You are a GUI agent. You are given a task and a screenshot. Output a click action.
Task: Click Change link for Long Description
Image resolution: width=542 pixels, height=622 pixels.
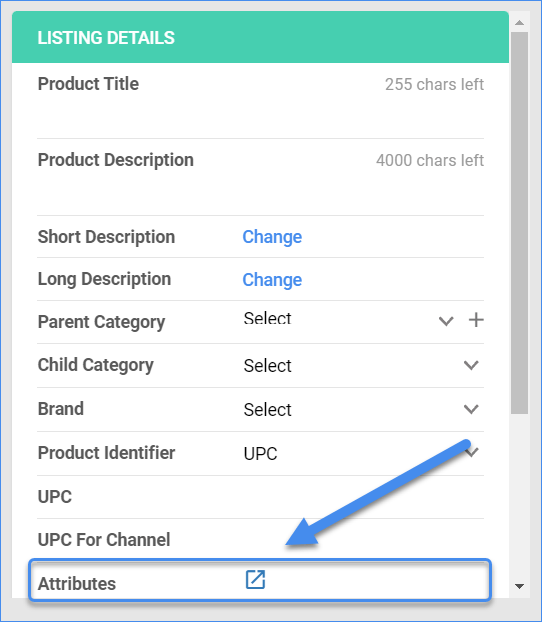click(x=272, y=280)
